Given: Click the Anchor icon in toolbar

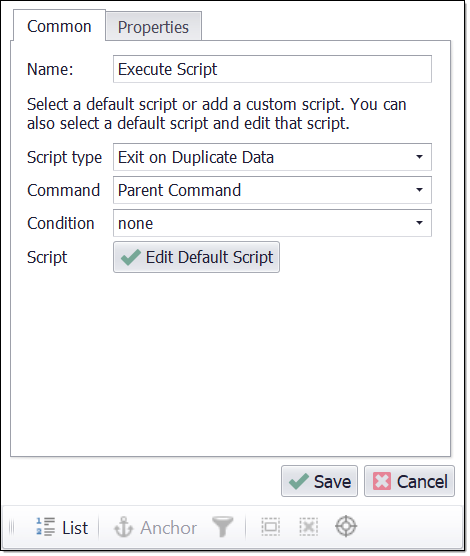Looking at the screenshot, I should tap(123, 527).
